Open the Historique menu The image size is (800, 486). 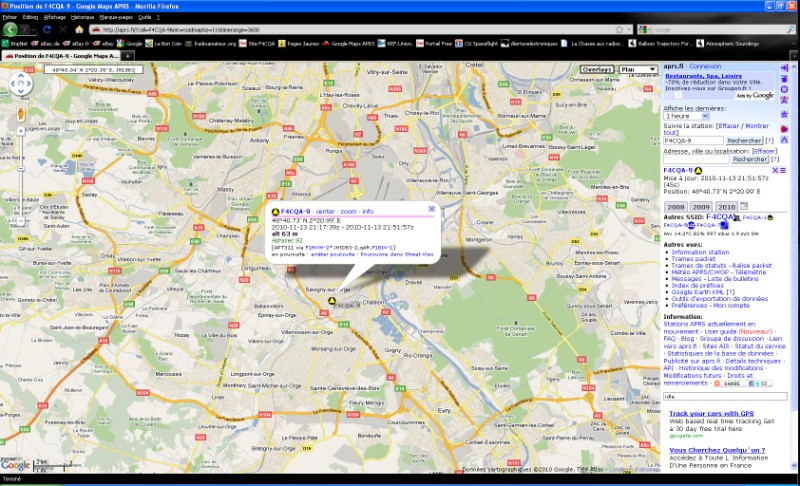(x=83, y=17)
